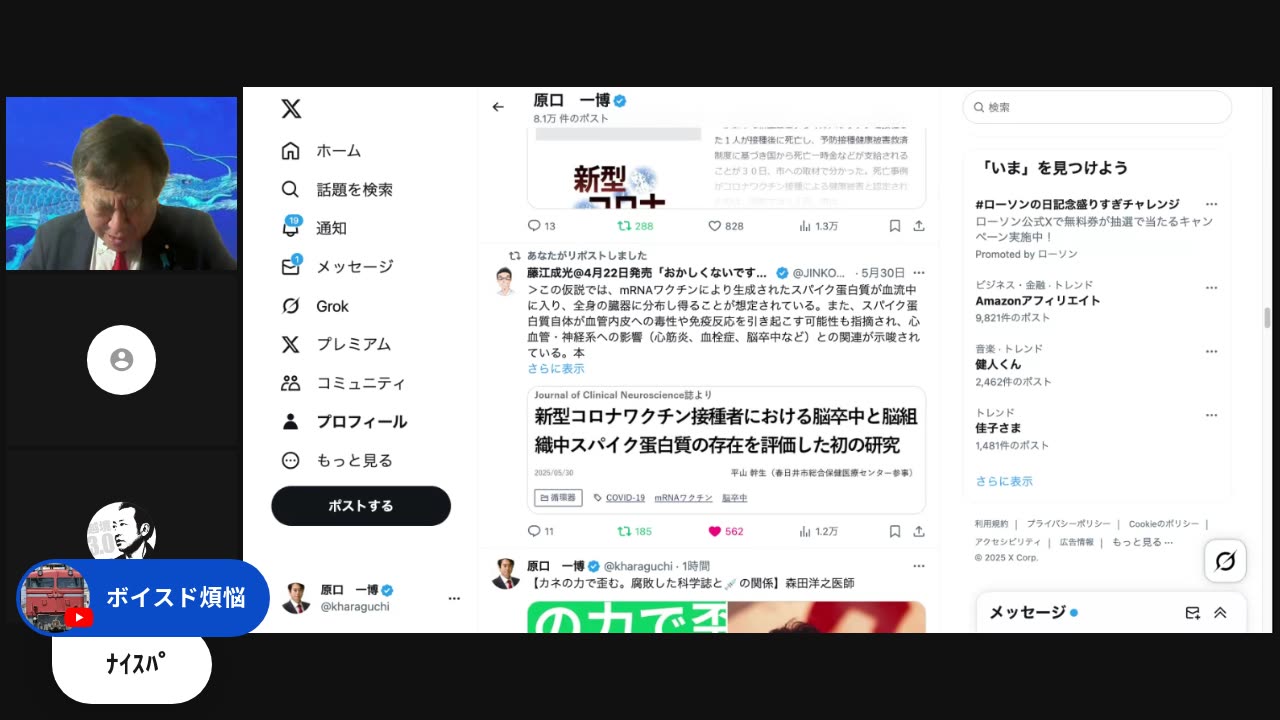Share icon on 藤江成光 post

(919, 531)
